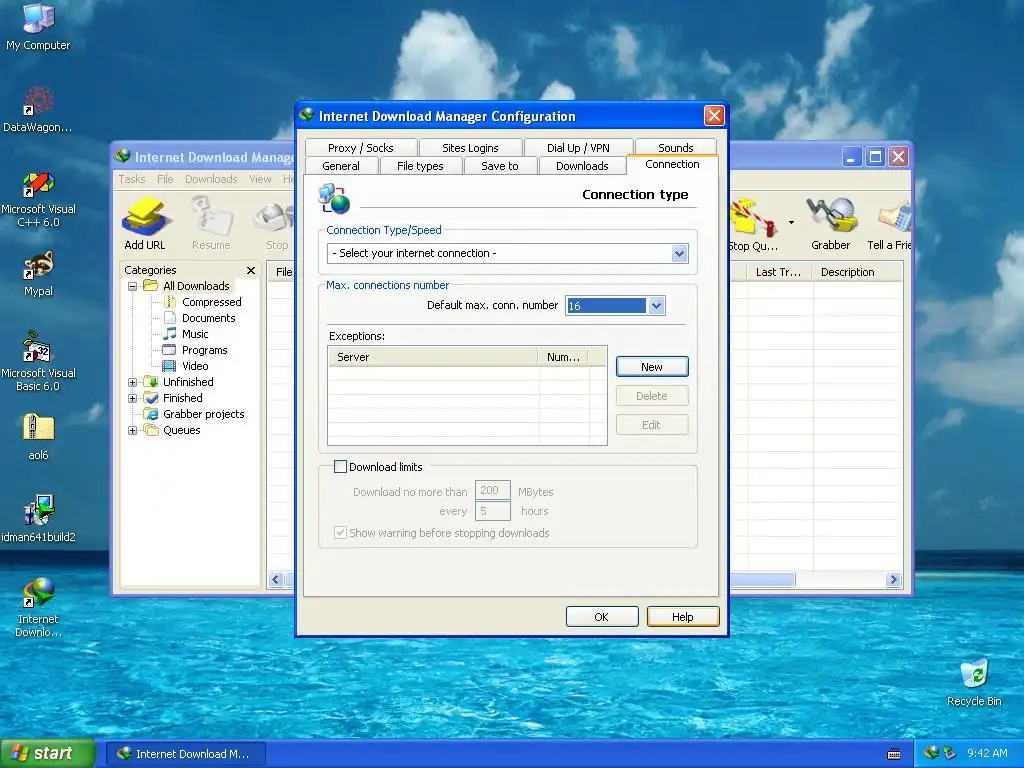Viewport: 1024px width, 768px height.
Task: Open Default max. conn. number dropdown
Action: pos(656,305)
